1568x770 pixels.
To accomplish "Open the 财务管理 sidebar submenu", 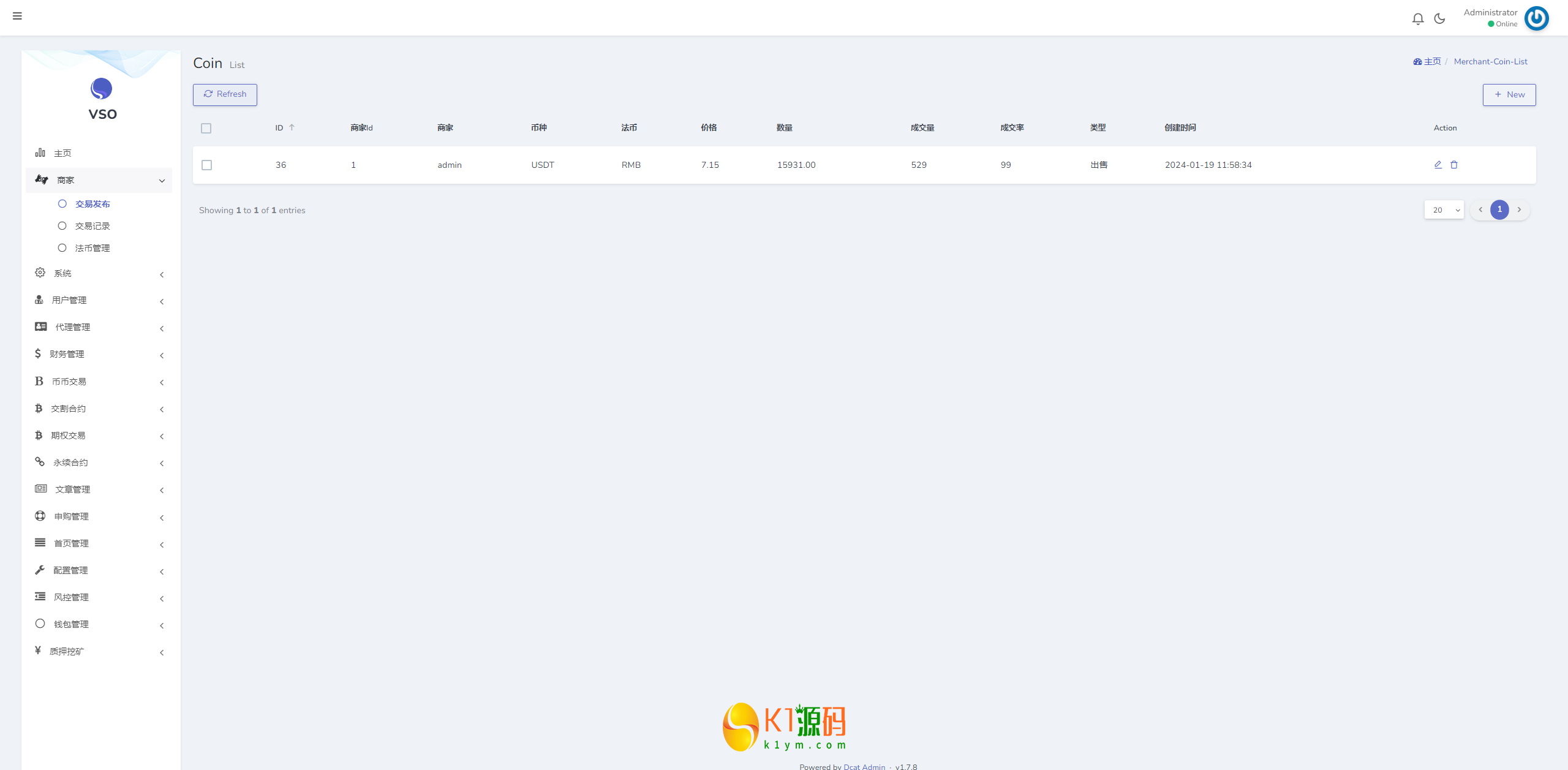I will 100,353.
